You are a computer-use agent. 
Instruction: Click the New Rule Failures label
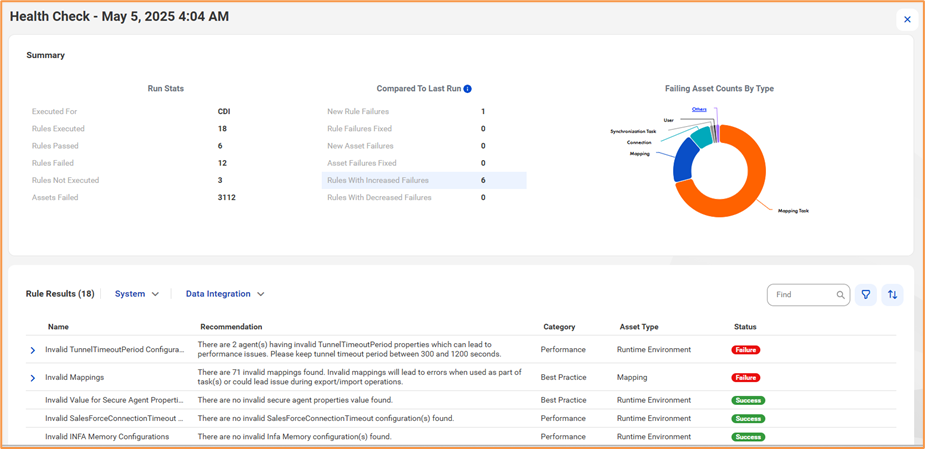[x=358, y=112]
